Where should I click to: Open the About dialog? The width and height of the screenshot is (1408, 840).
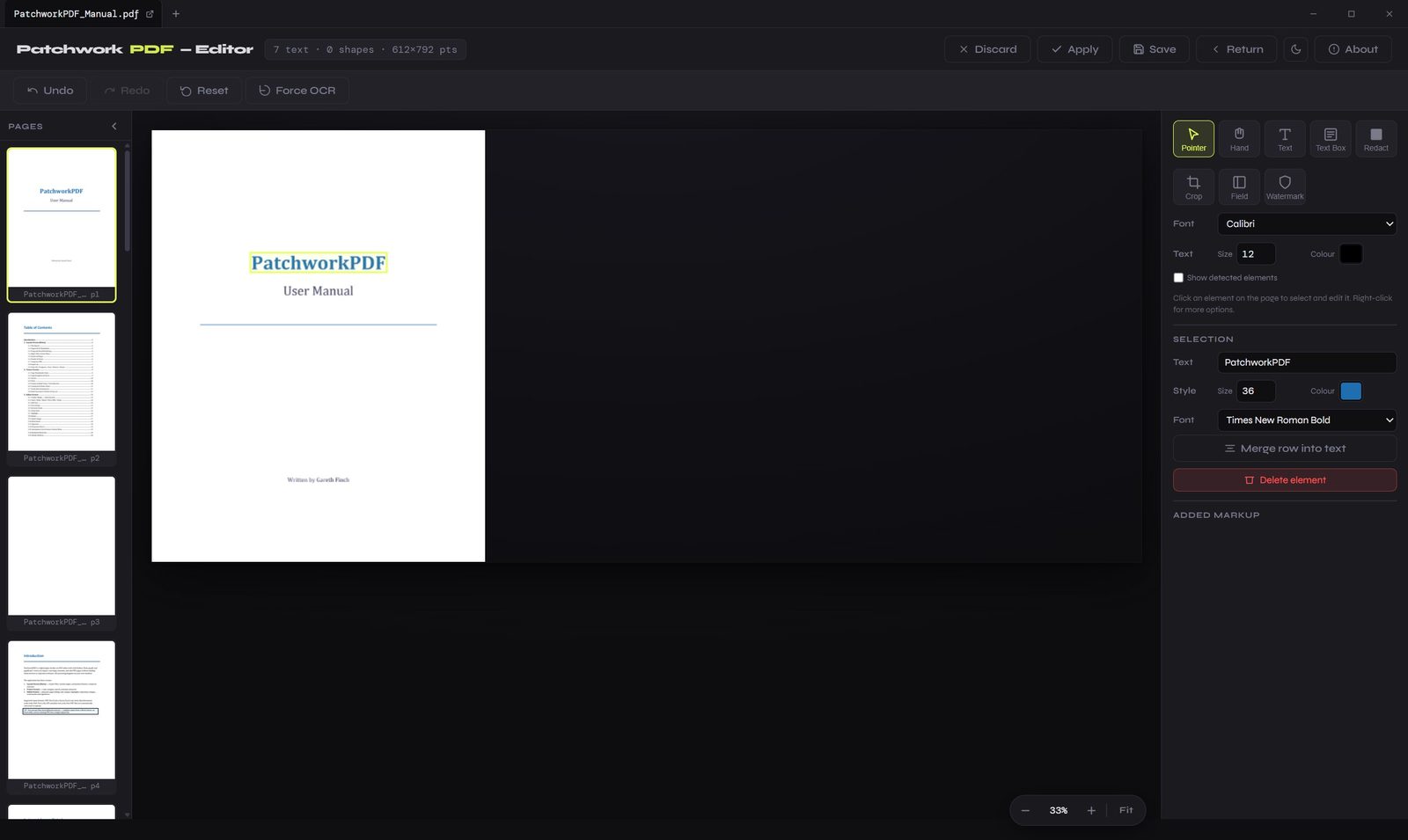click(x=1353, y=49)
